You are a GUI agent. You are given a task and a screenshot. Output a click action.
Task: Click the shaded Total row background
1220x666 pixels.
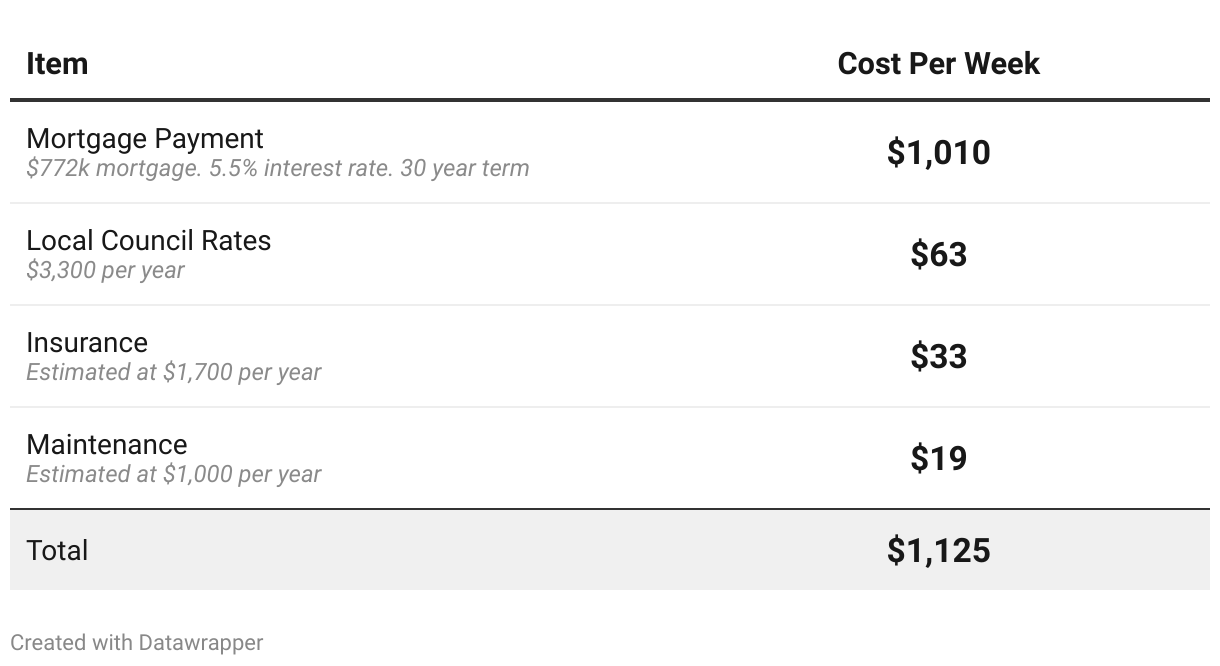(x=610, y=550)
